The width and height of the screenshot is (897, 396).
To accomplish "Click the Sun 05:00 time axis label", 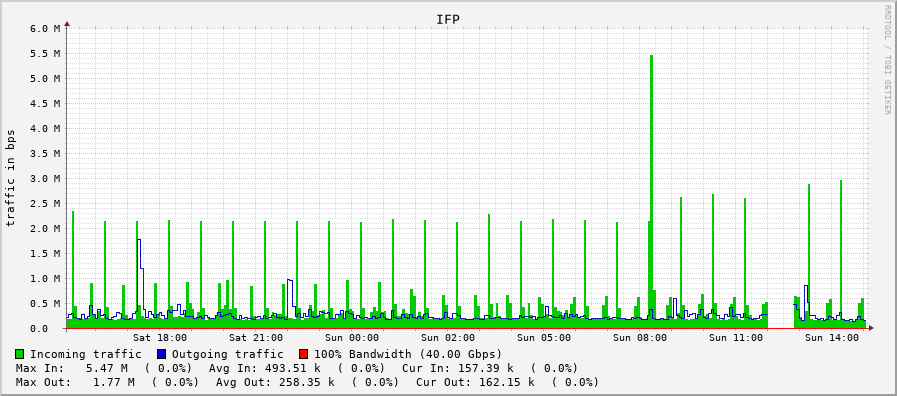I will [x=544, y=338].
